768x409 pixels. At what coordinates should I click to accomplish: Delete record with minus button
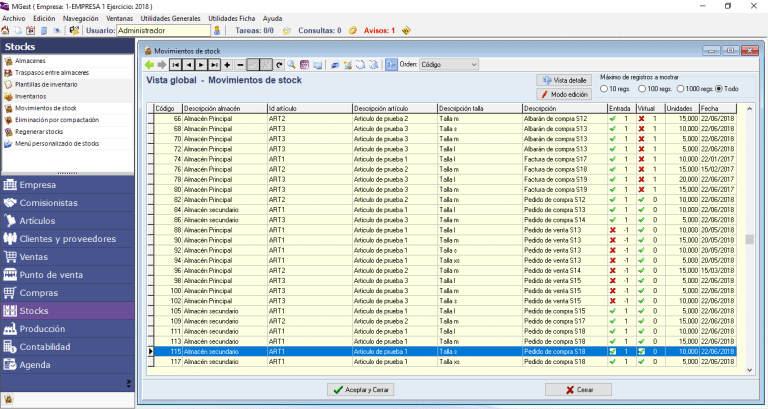(x=240, y=65)
